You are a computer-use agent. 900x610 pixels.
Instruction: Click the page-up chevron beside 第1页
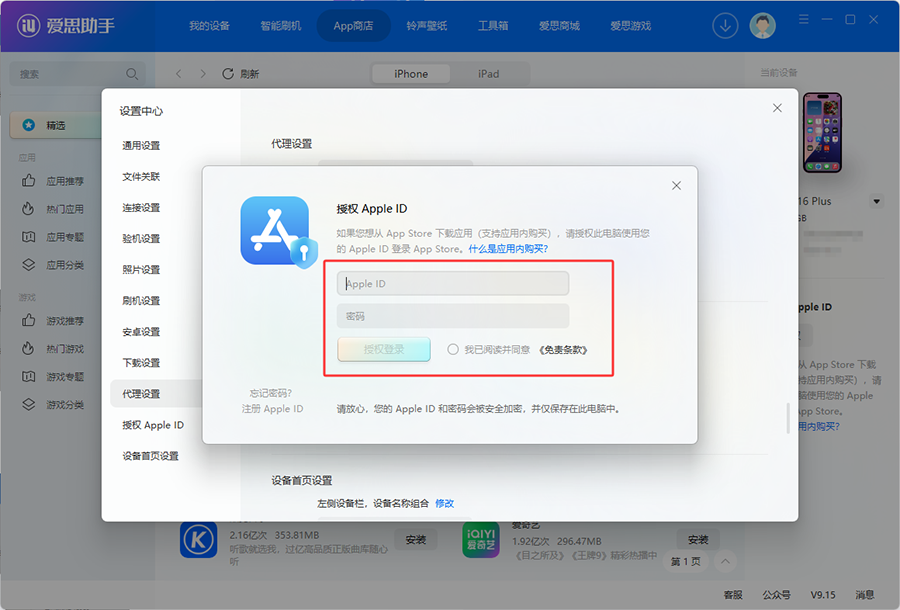pyautogui.click(x=725, y=561)
